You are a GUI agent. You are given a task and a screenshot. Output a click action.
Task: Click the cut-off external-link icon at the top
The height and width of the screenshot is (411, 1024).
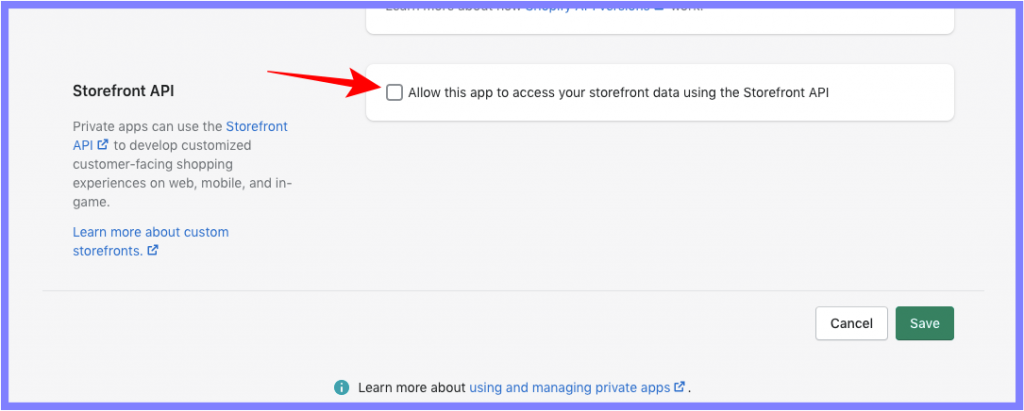(x=659, y=7)
